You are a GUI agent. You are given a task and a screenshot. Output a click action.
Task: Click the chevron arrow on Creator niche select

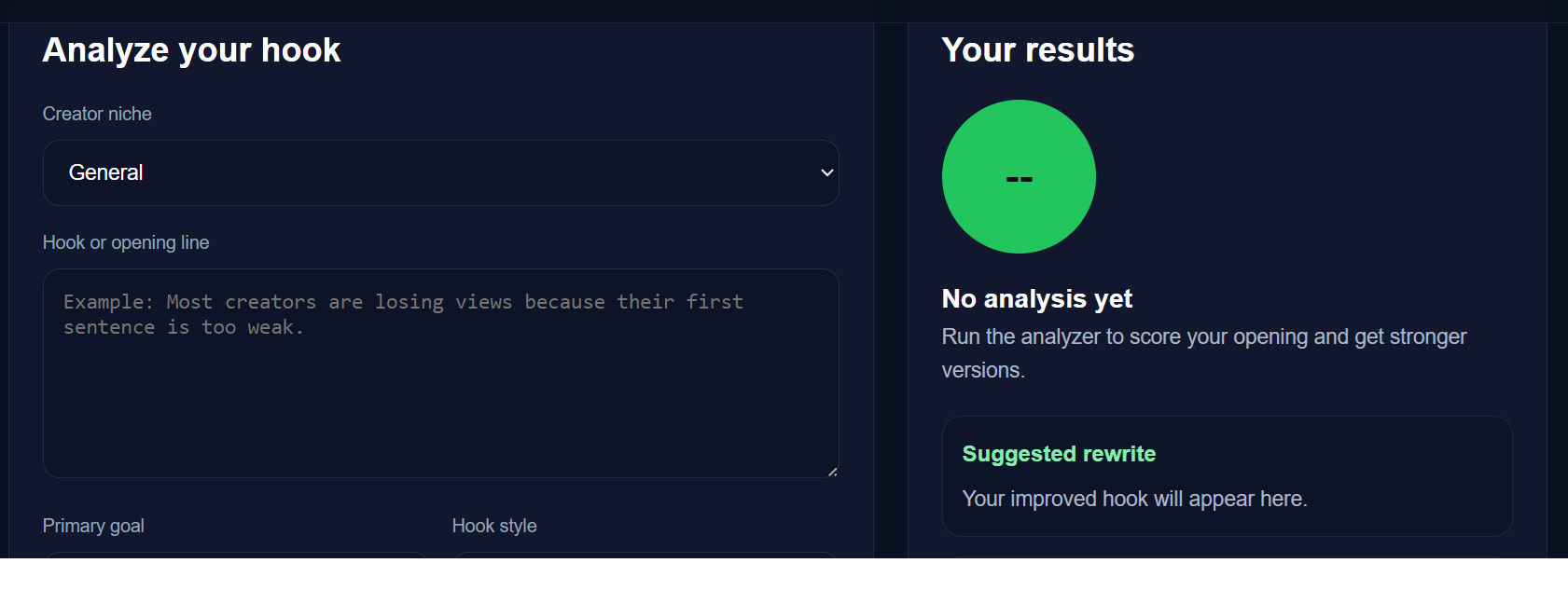pyautogui.click(x=826, y=173)
